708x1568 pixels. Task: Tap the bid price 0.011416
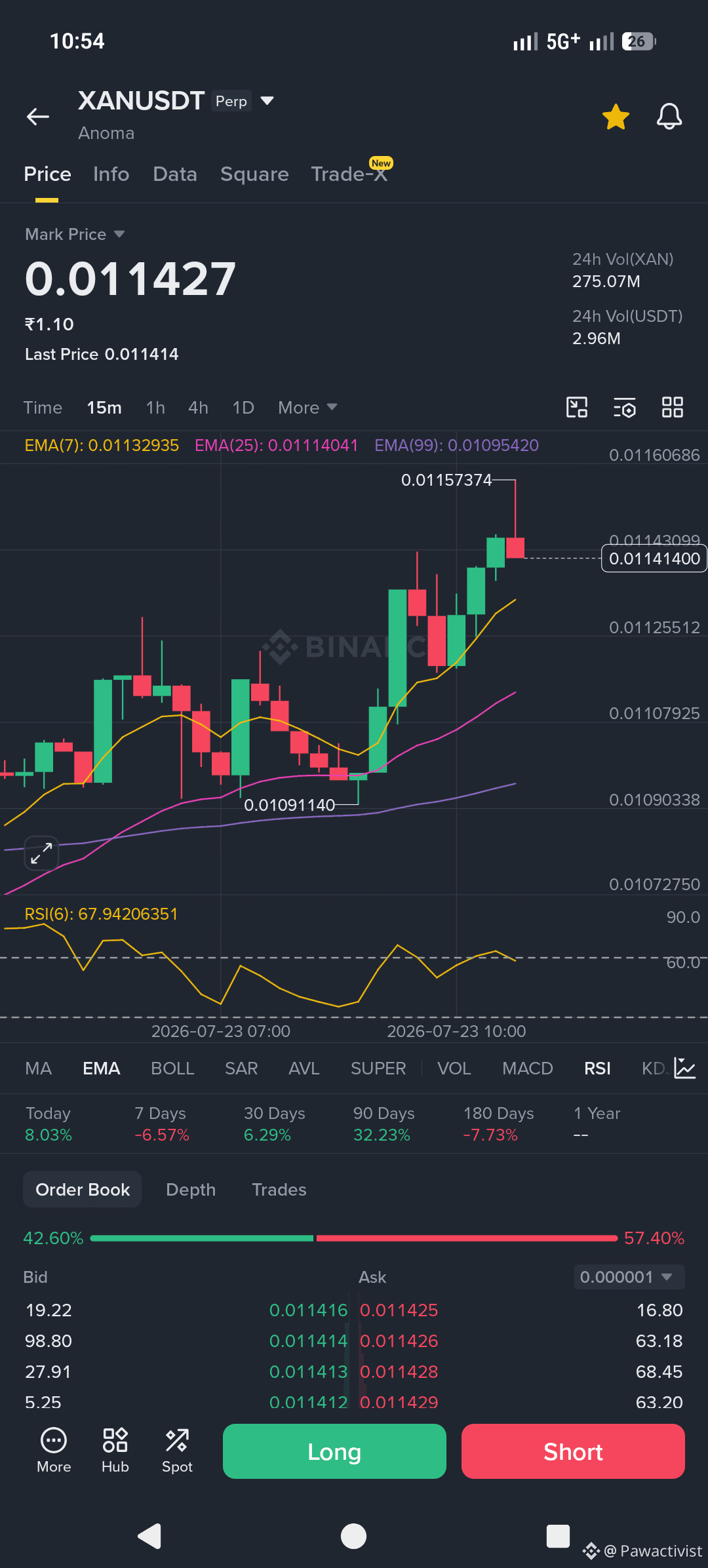[308, 1310]
